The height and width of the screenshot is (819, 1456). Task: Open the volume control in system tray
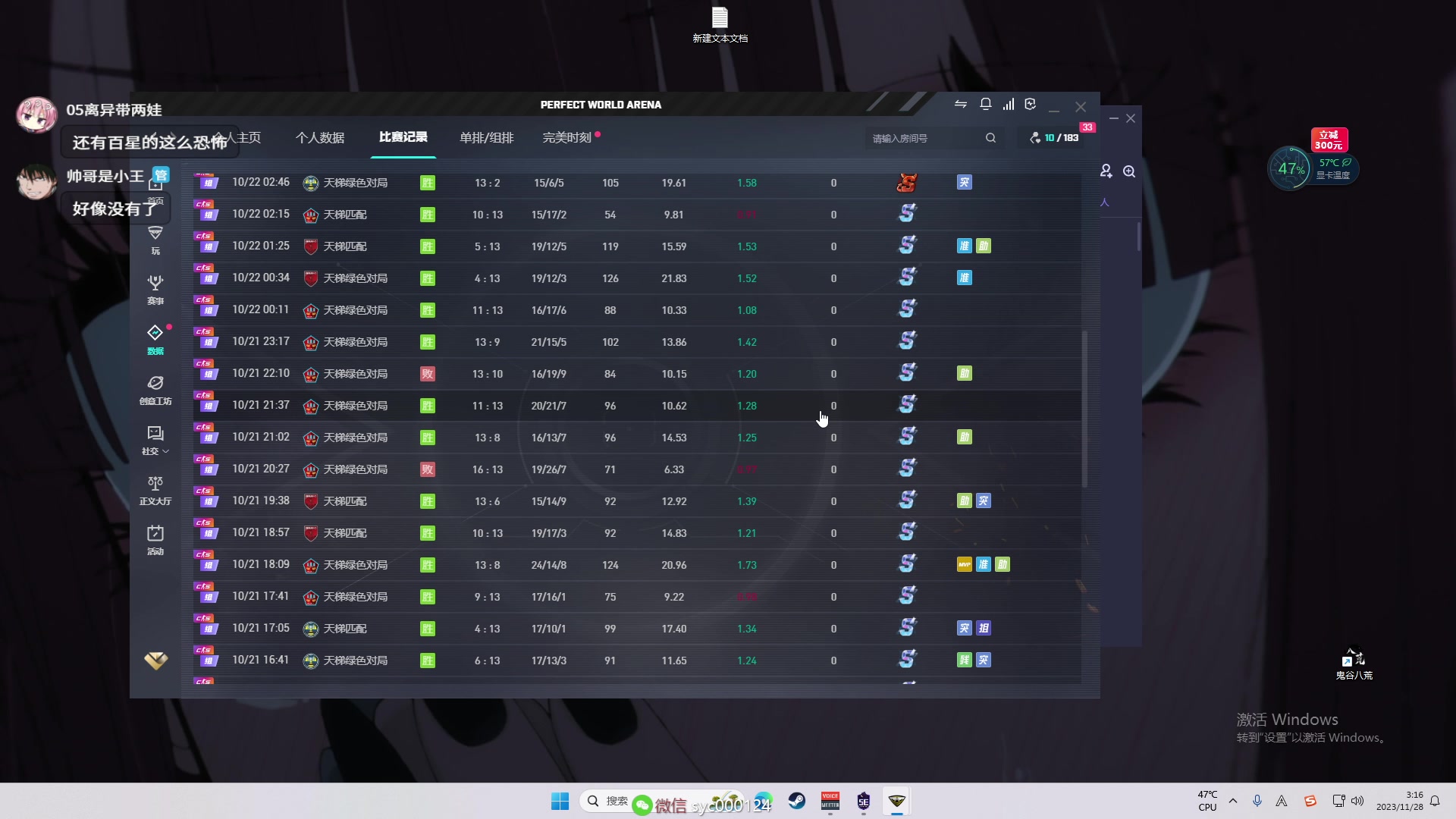(x=1357, y=801)
